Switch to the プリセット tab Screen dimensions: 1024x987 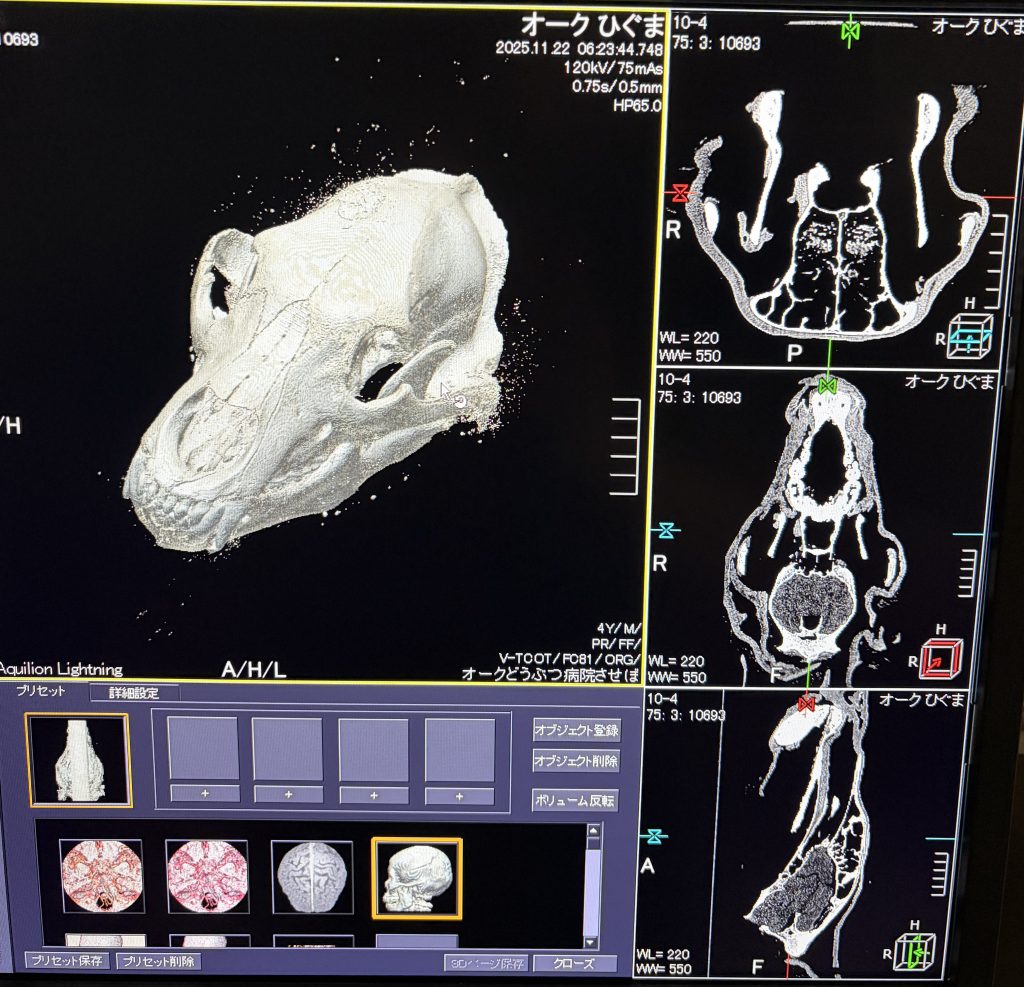tap(42, 692)
